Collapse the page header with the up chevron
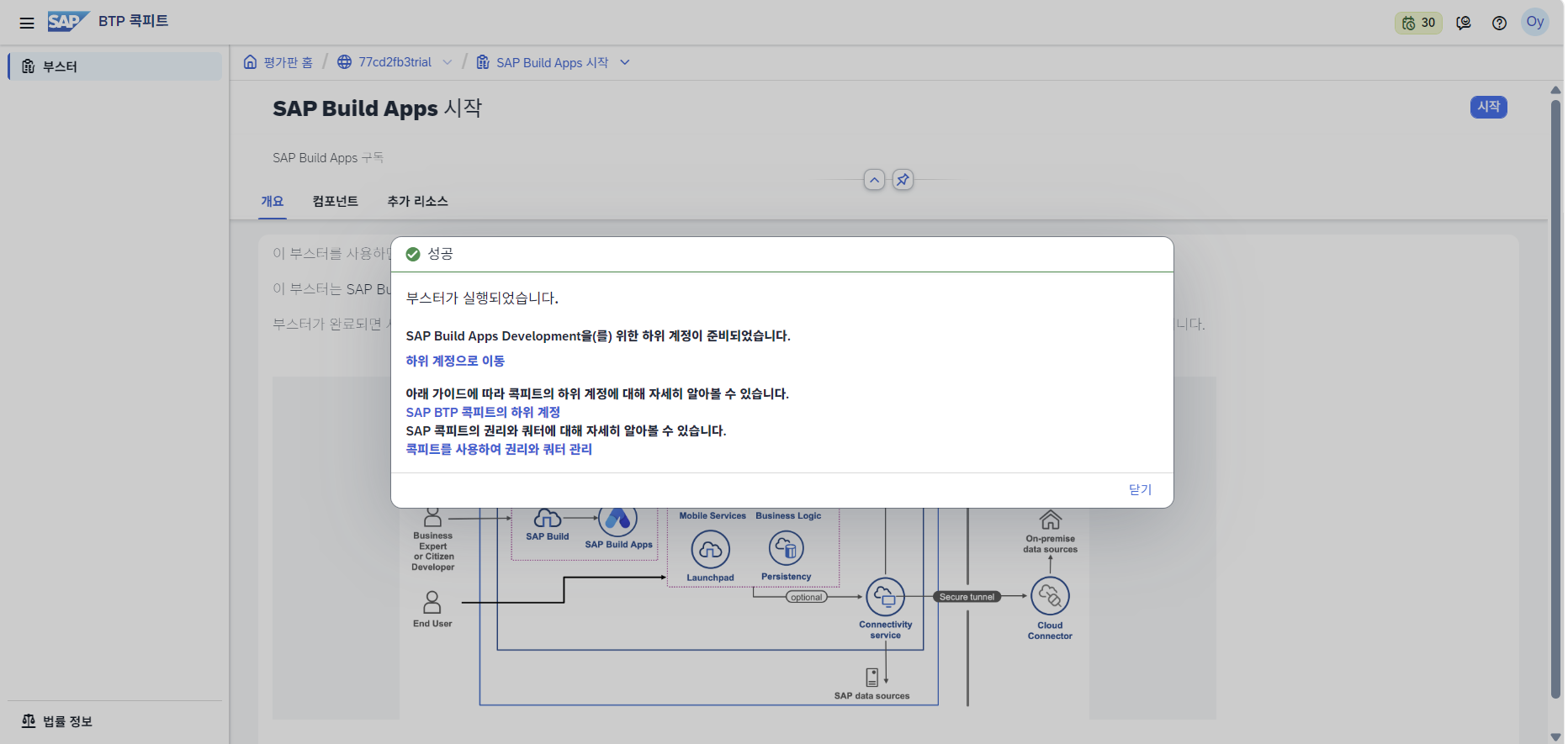 point(874,180)
